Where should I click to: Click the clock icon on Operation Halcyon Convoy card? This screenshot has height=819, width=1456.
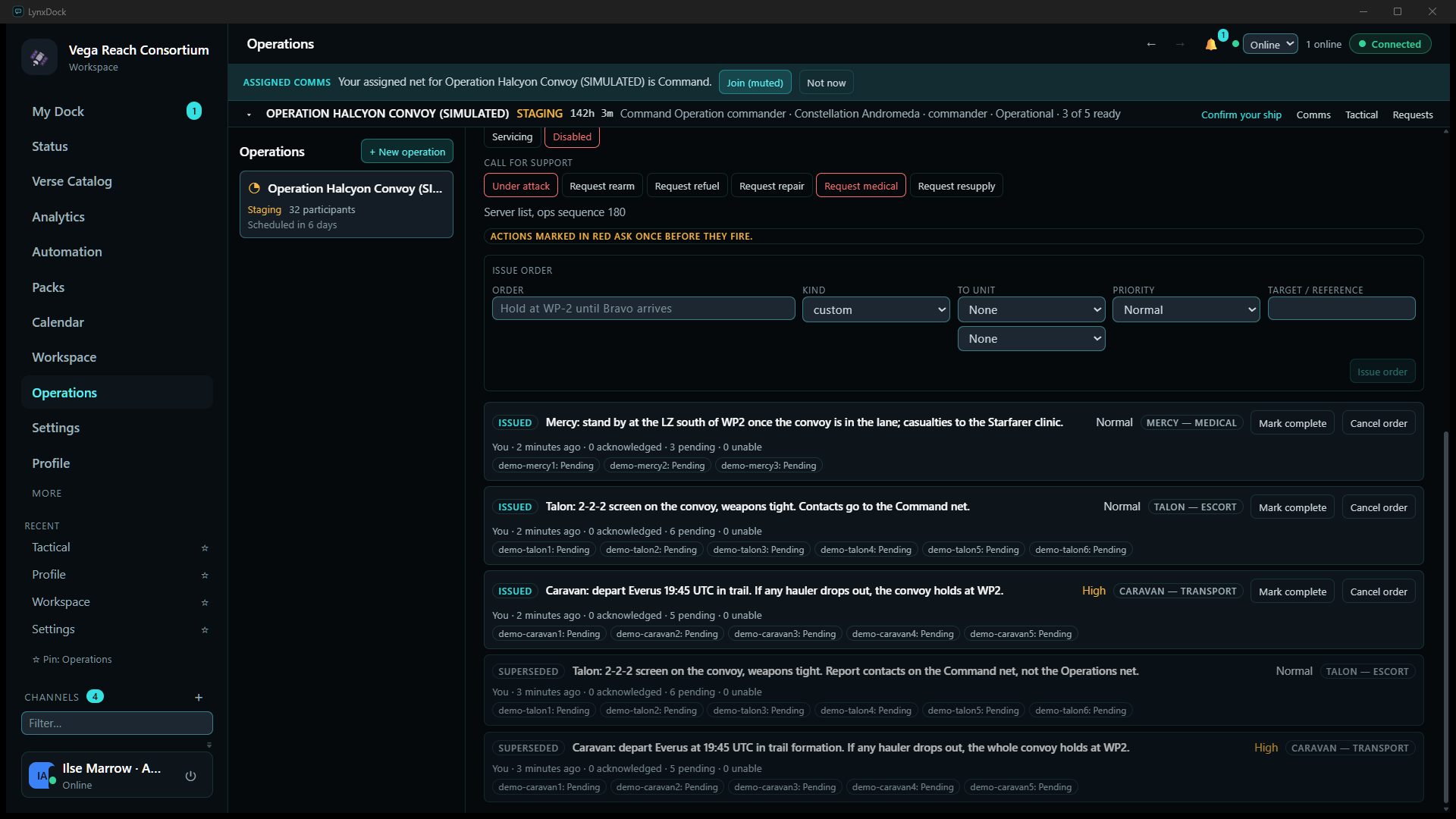[255, 188]
